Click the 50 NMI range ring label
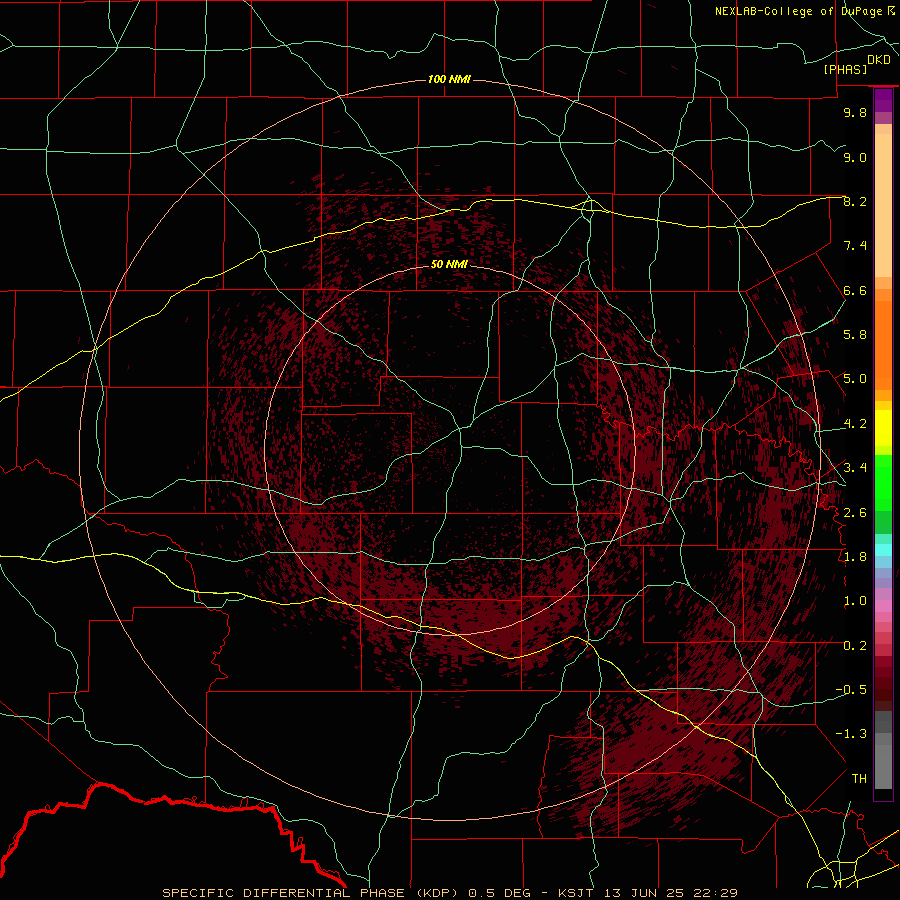 (x=449, y=264)
